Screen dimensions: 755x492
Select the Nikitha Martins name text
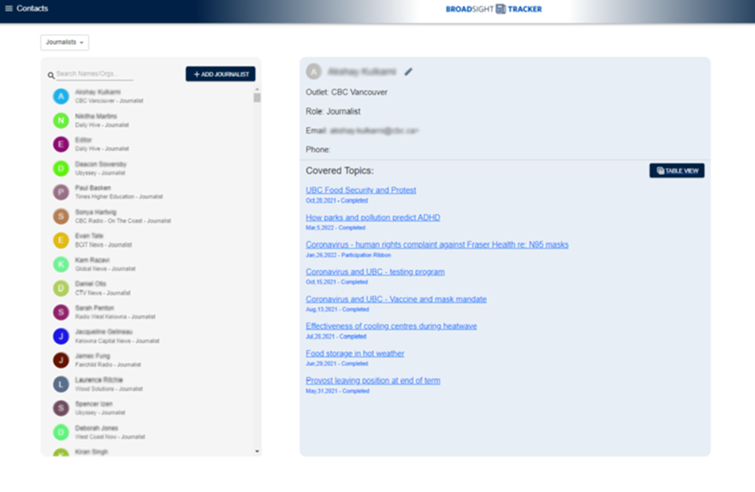[96, 117]
